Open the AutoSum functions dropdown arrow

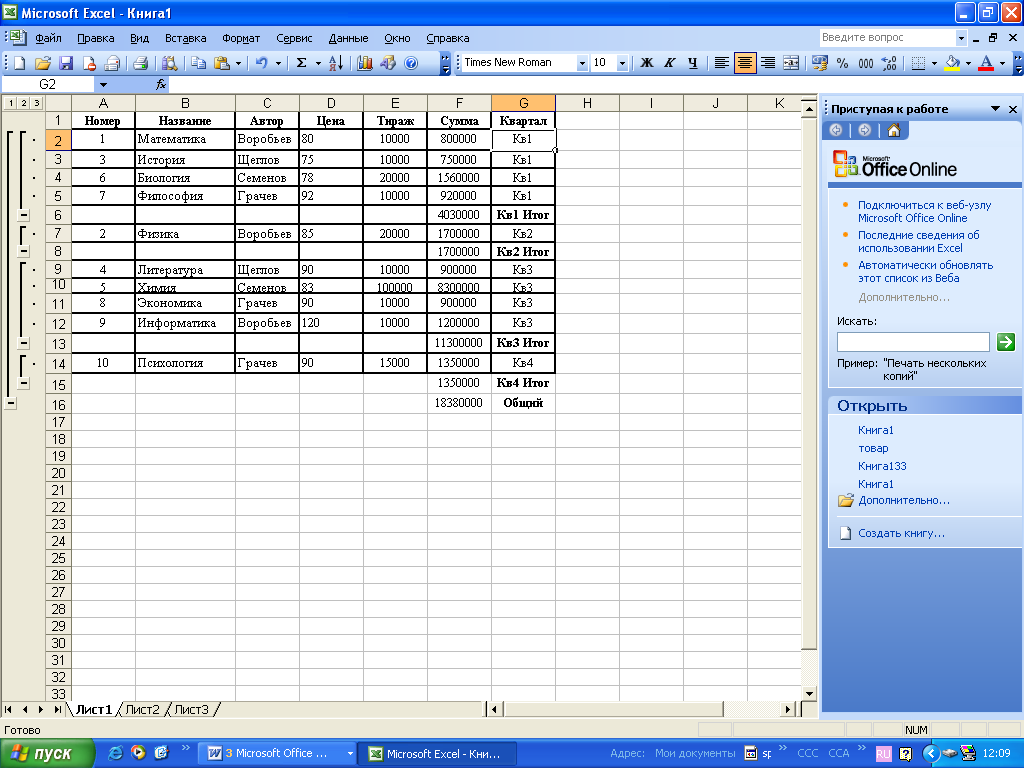318,63
